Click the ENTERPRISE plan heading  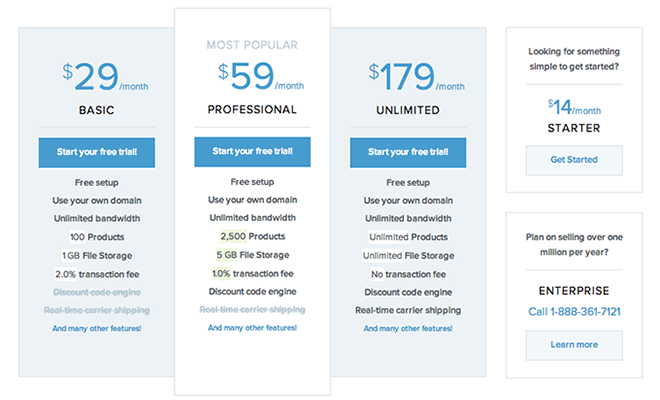[x=574, y=290]
